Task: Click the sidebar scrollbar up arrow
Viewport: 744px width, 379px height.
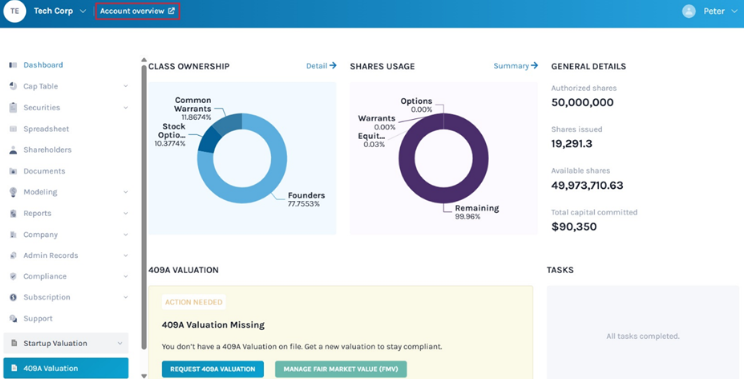Action: [144, 60]
